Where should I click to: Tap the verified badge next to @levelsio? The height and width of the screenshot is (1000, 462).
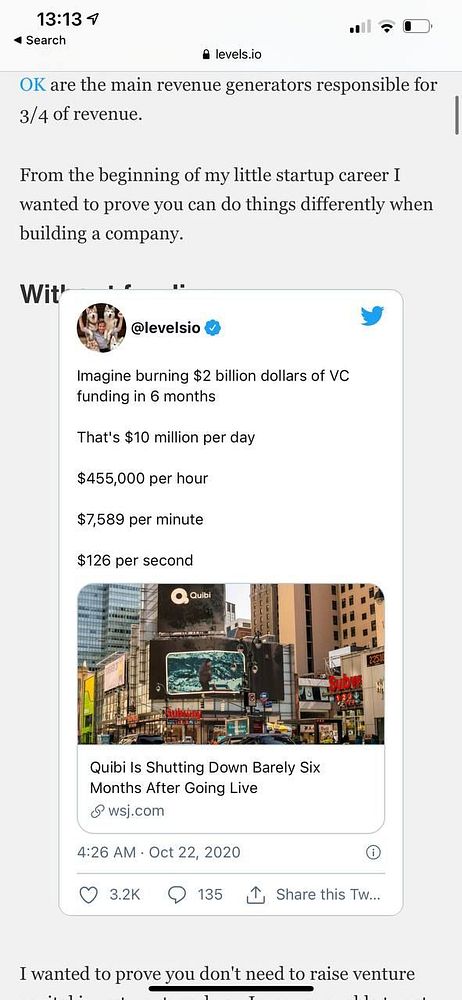pos(214,328)
